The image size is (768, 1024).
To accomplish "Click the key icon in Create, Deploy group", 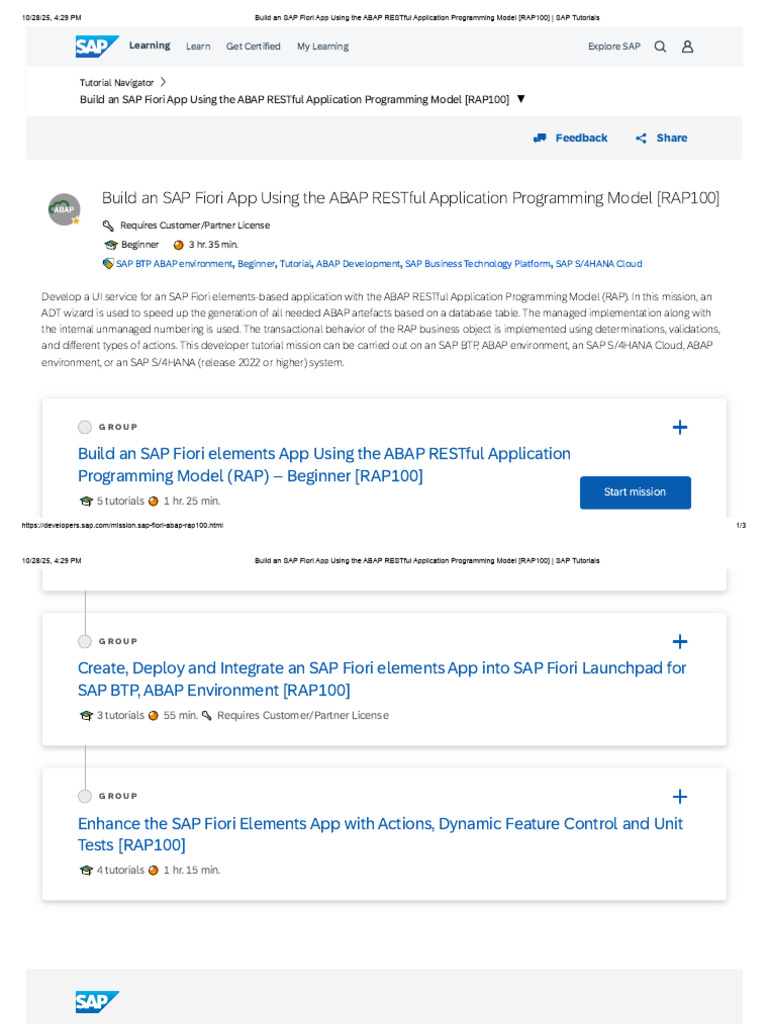I will coord(207,716).
